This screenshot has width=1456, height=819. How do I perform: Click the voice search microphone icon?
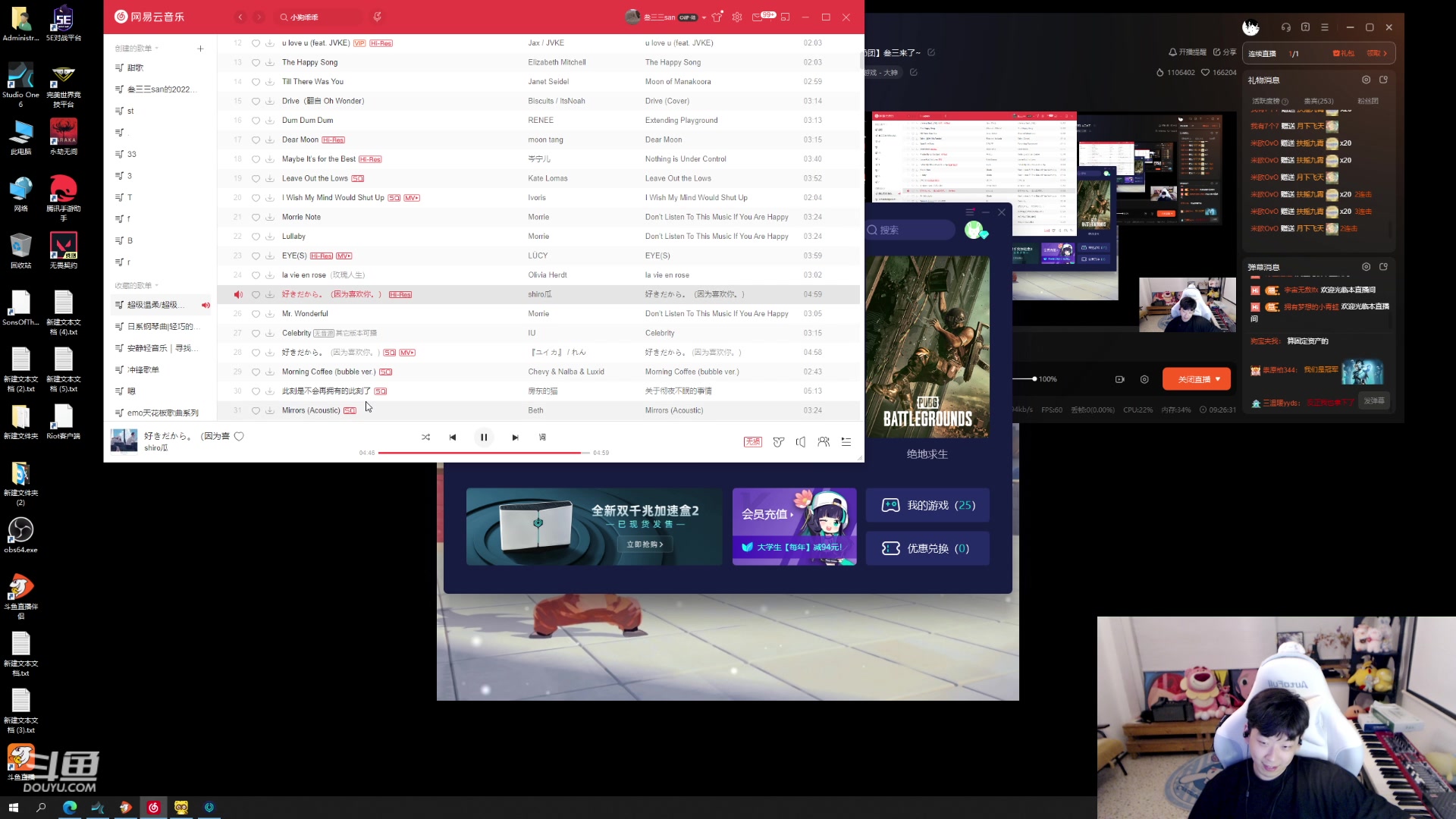(x=377, y=17)
